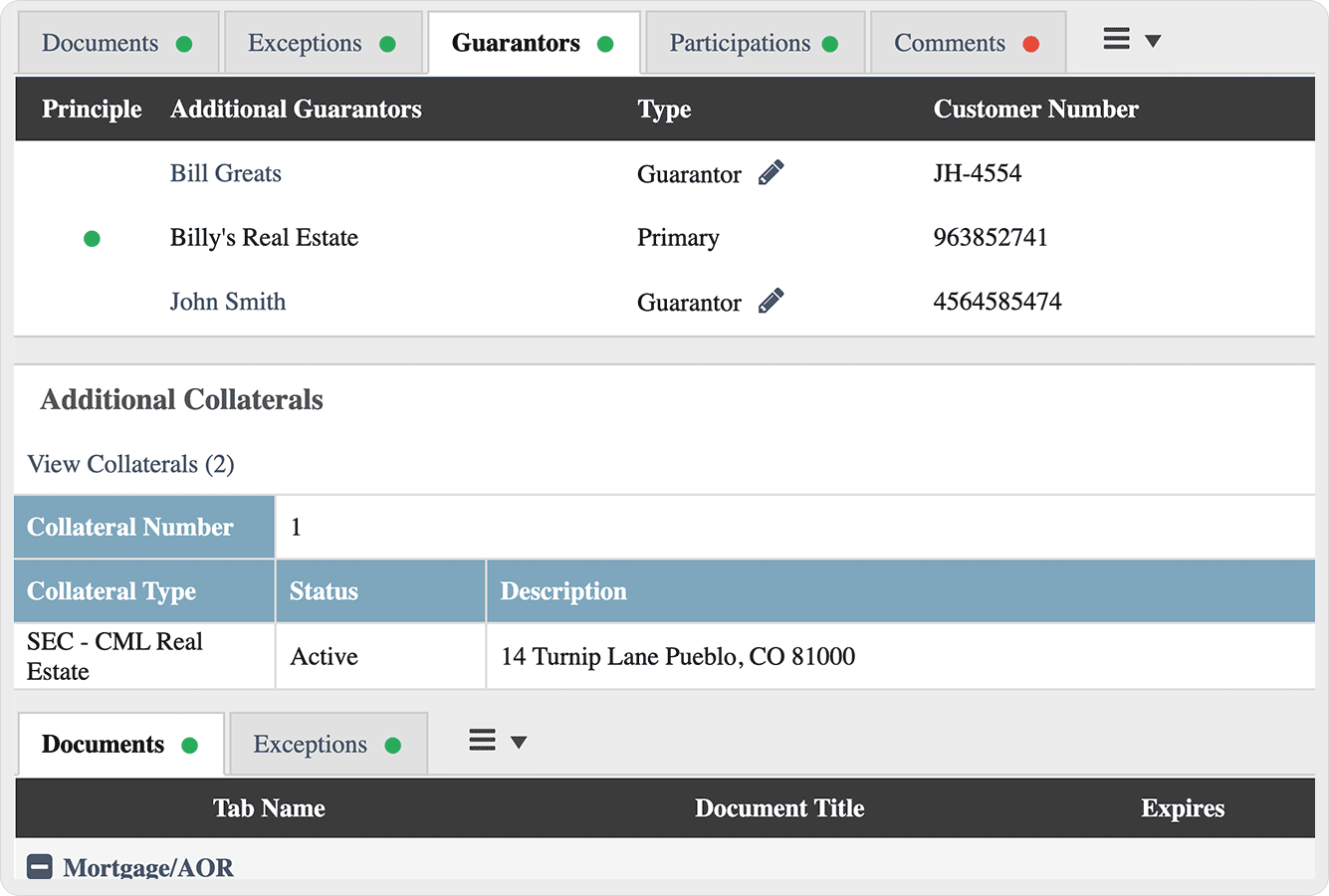This screenshot has height=896, width=1329.
Task: Click the Expires column header
Action: point(1183,808)
